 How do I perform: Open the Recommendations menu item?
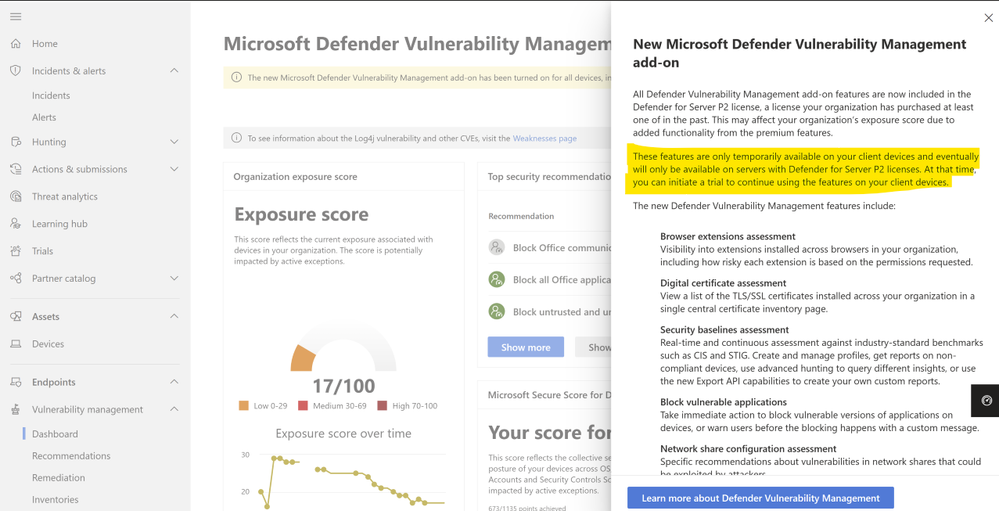pyautogui.click(x=71, y=456)
